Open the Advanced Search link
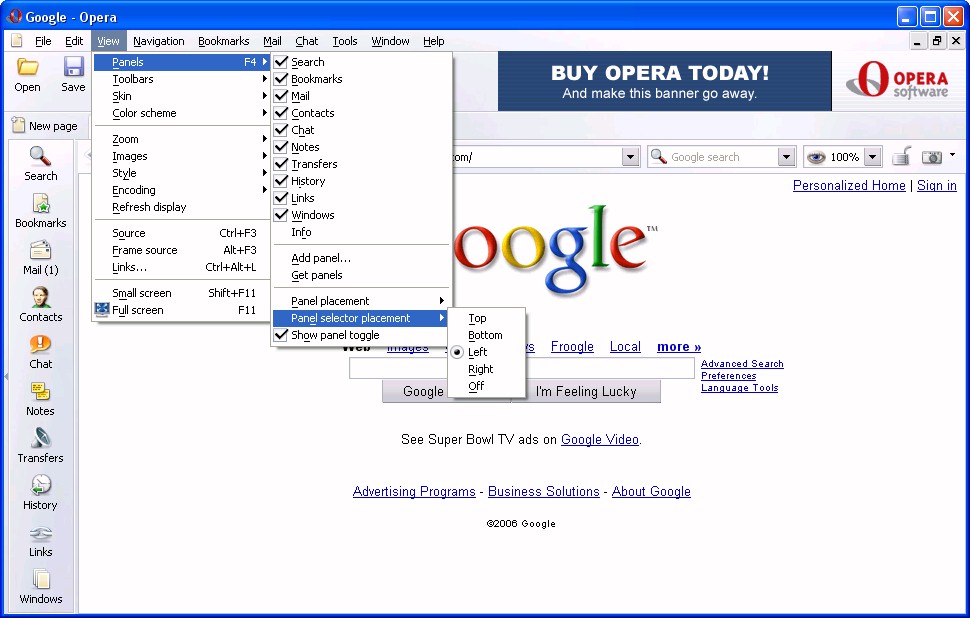The width and height of the screenshot is (970, 618). tap(742, 364)
